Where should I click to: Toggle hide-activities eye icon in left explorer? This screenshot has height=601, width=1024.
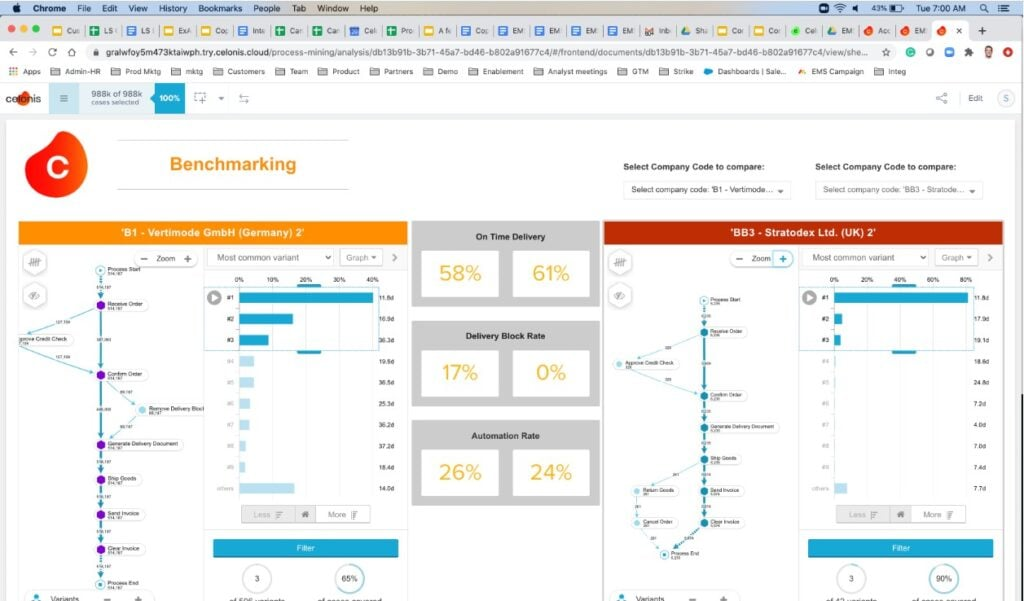point(35,296)
